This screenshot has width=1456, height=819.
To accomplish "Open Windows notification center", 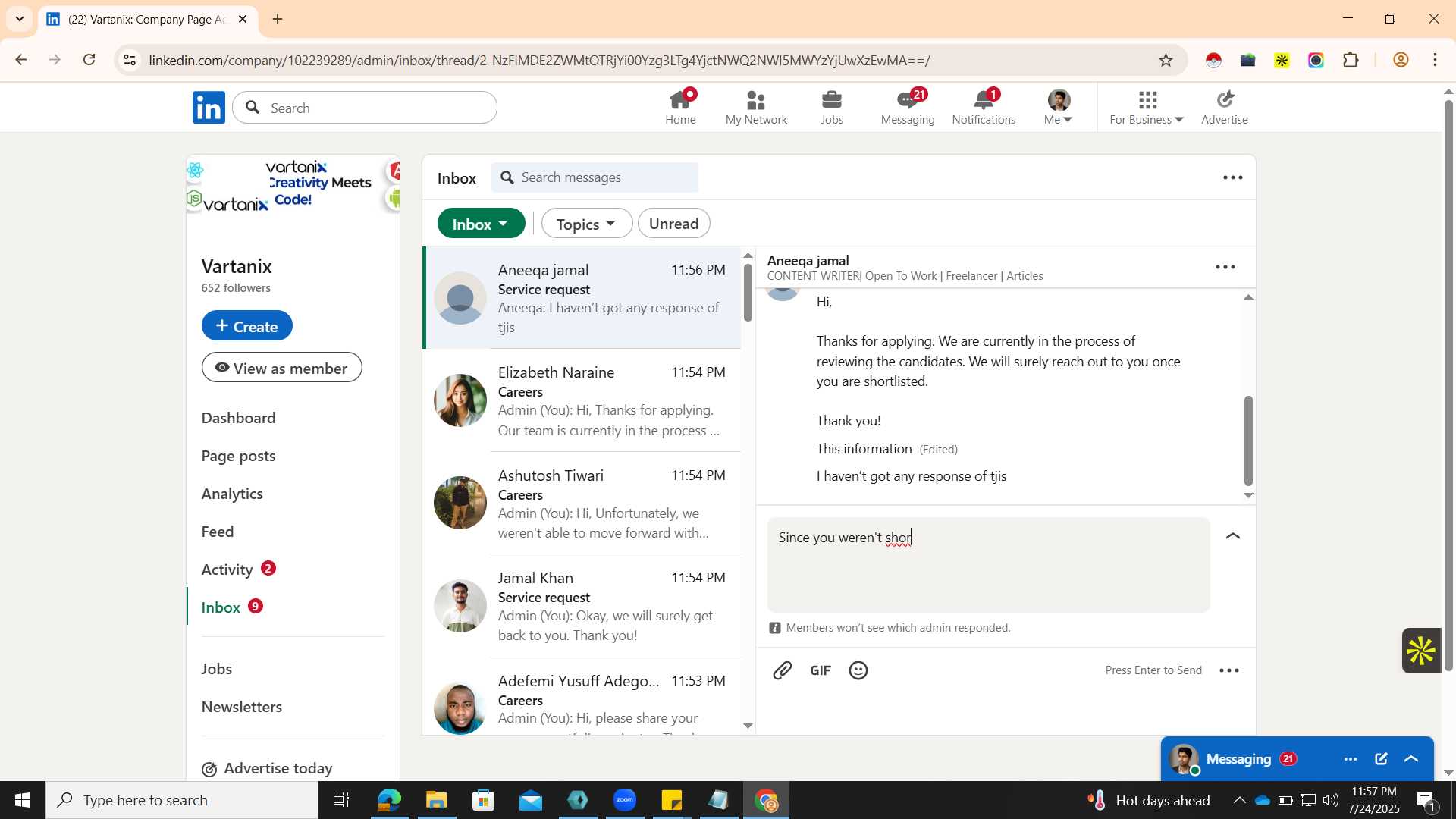I will coord(1426,800).
